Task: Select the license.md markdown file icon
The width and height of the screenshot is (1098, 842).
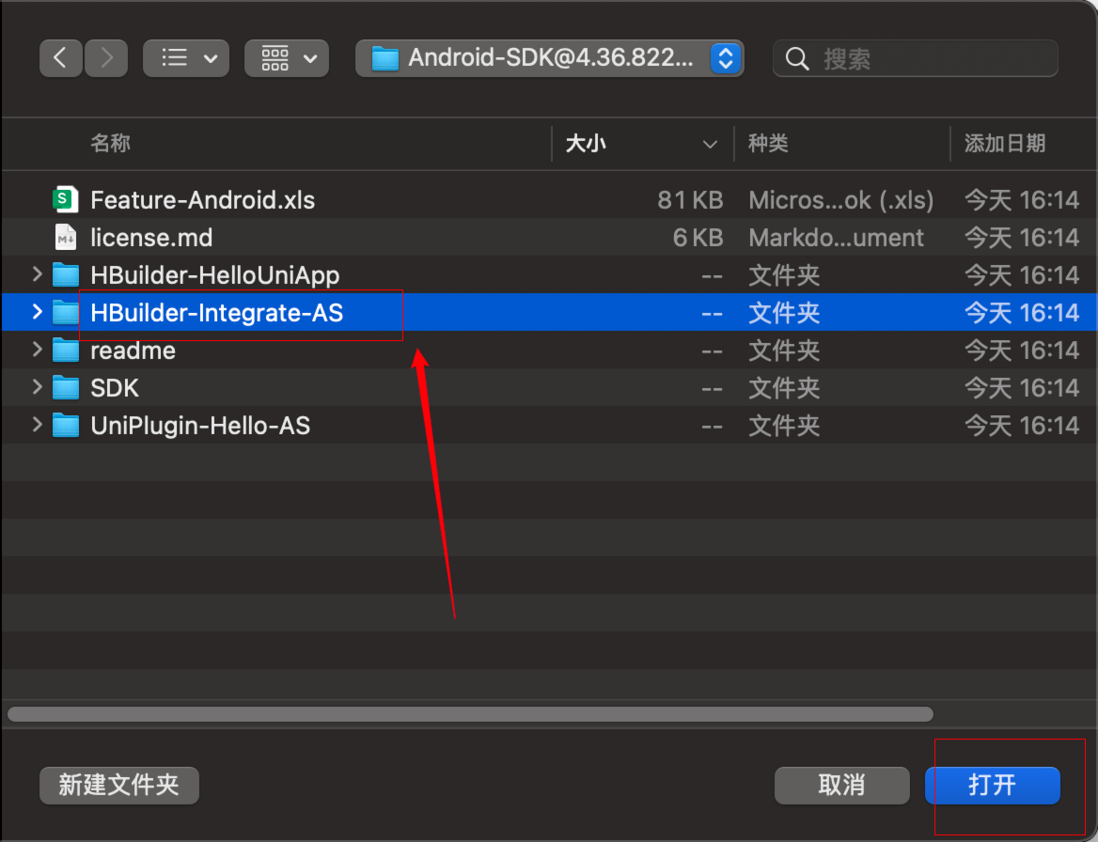Action: coord(65,237)
